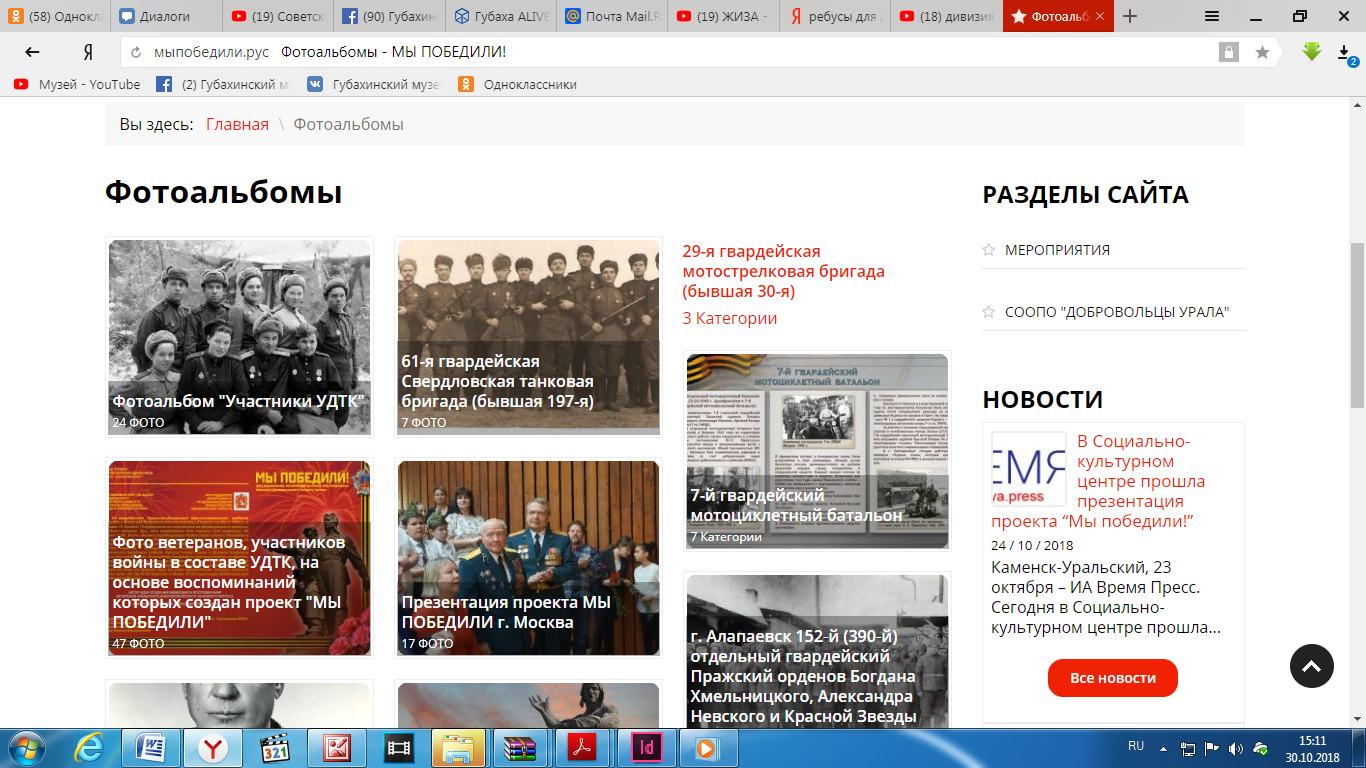Screen dimensions: 1366x768
Task: Click "3 Категории" text
Action: coord(730,319)
